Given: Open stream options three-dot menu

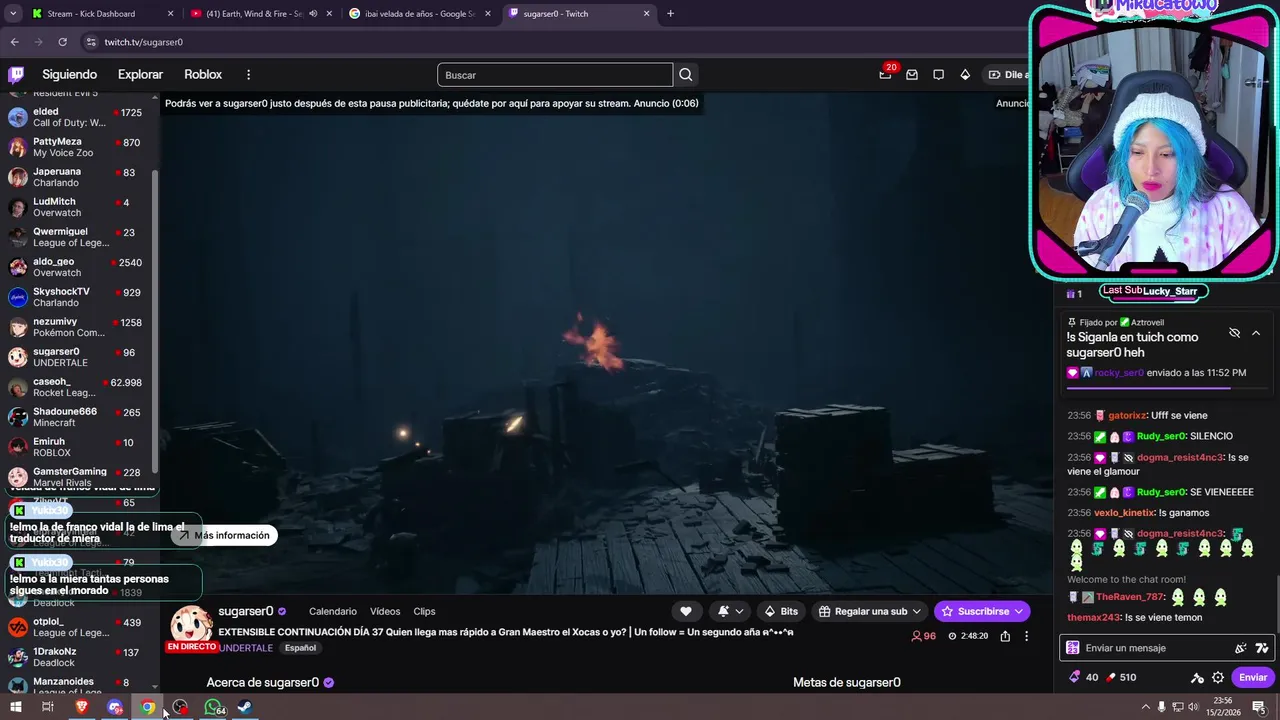Looking at the screenshot, I should tap(1026, 636).
